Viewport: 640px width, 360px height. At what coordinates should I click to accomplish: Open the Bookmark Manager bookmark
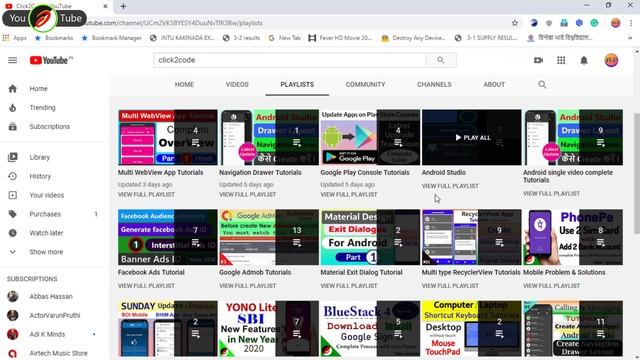click(111, 38)
